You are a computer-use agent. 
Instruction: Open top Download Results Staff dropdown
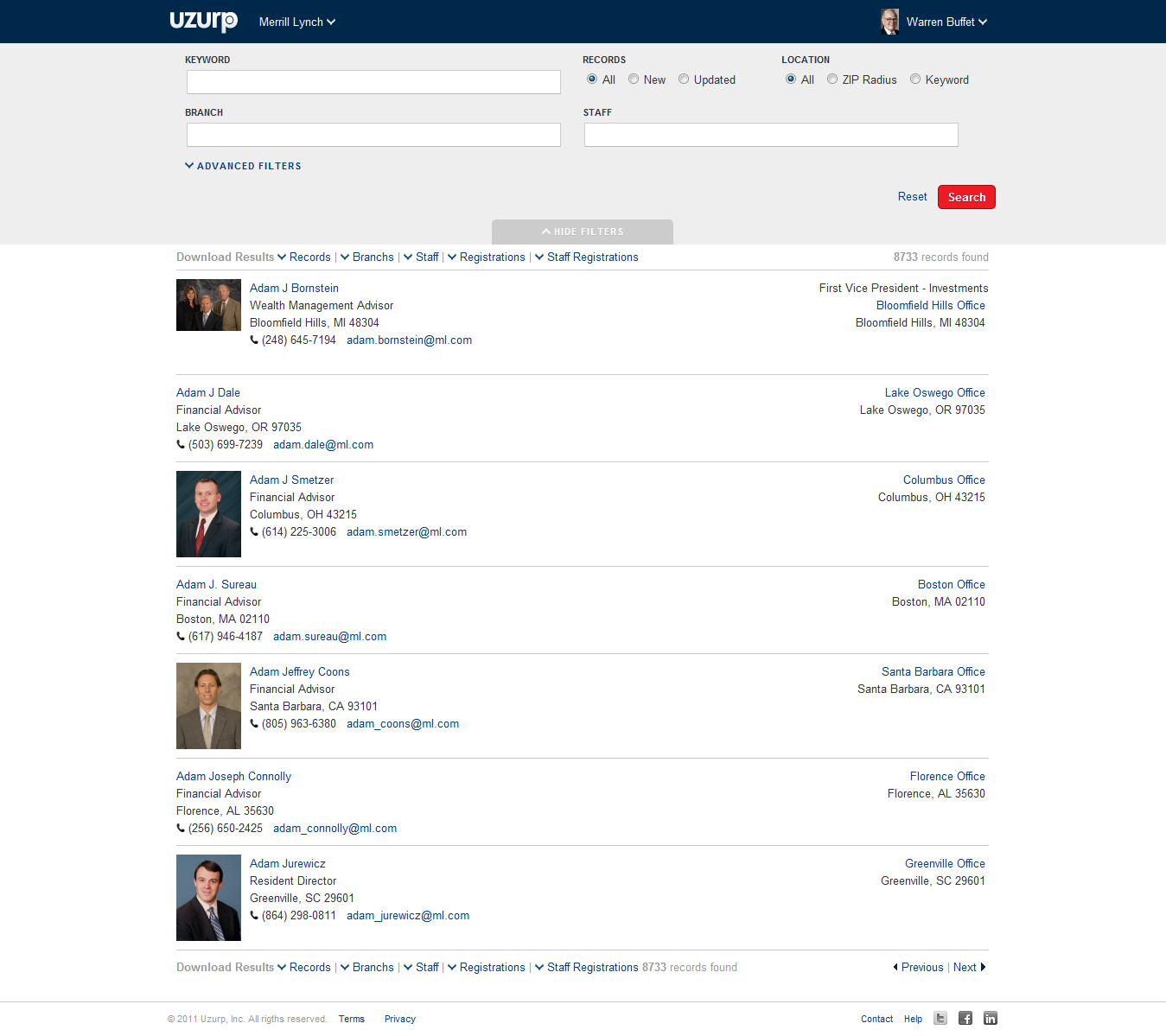(421, 257)
